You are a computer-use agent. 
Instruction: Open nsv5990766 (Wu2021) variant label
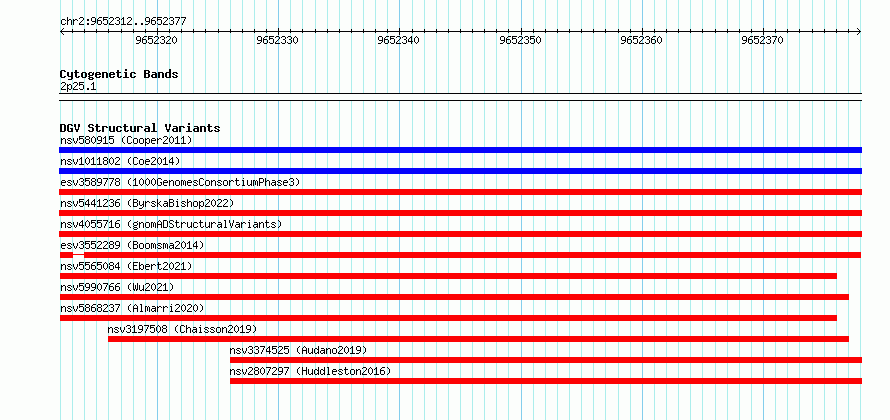pyautogui.click(x=117, y=287)
